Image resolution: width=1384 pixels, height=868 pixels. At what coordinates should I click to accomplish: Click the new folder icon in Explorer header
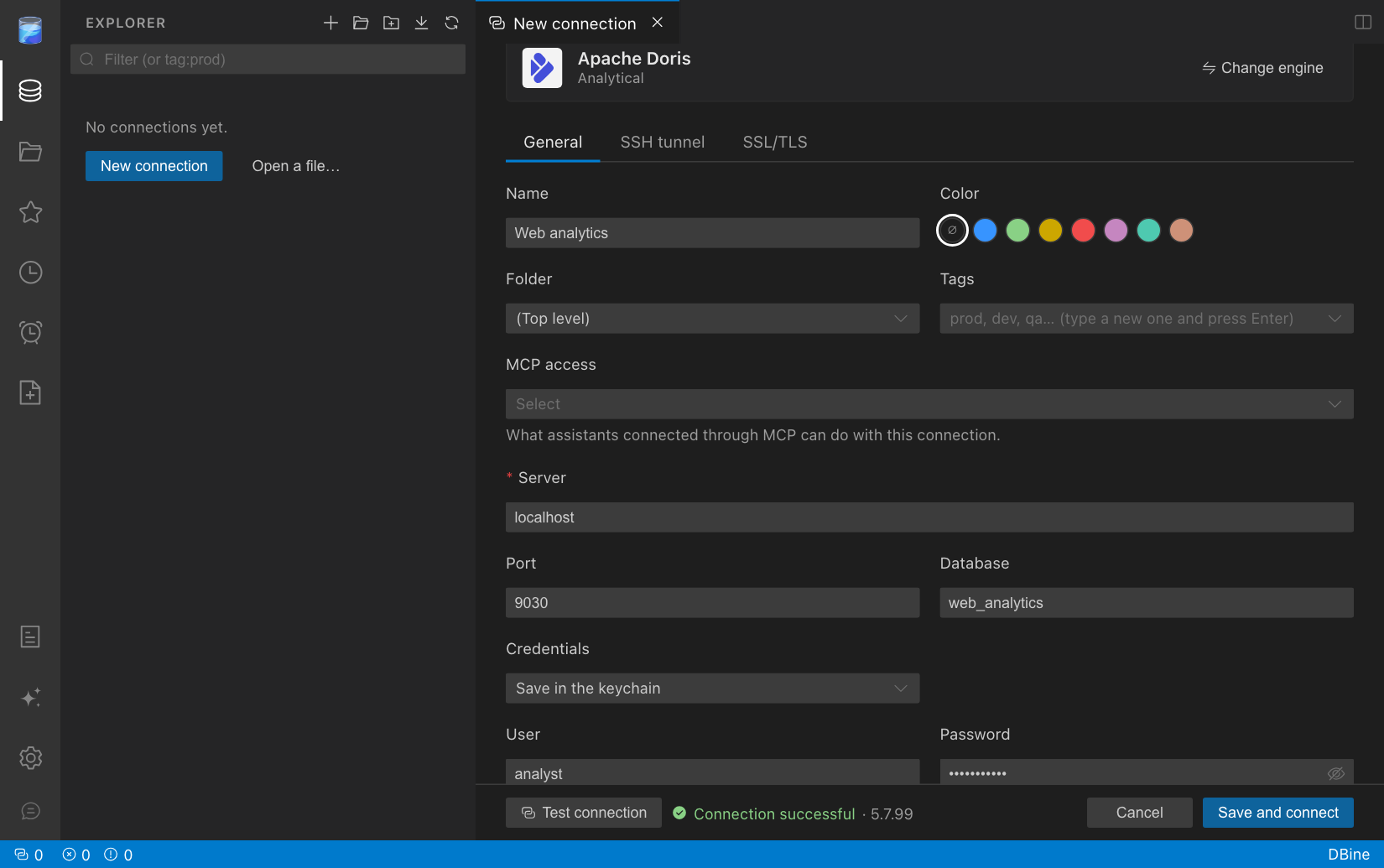[391, 23]
